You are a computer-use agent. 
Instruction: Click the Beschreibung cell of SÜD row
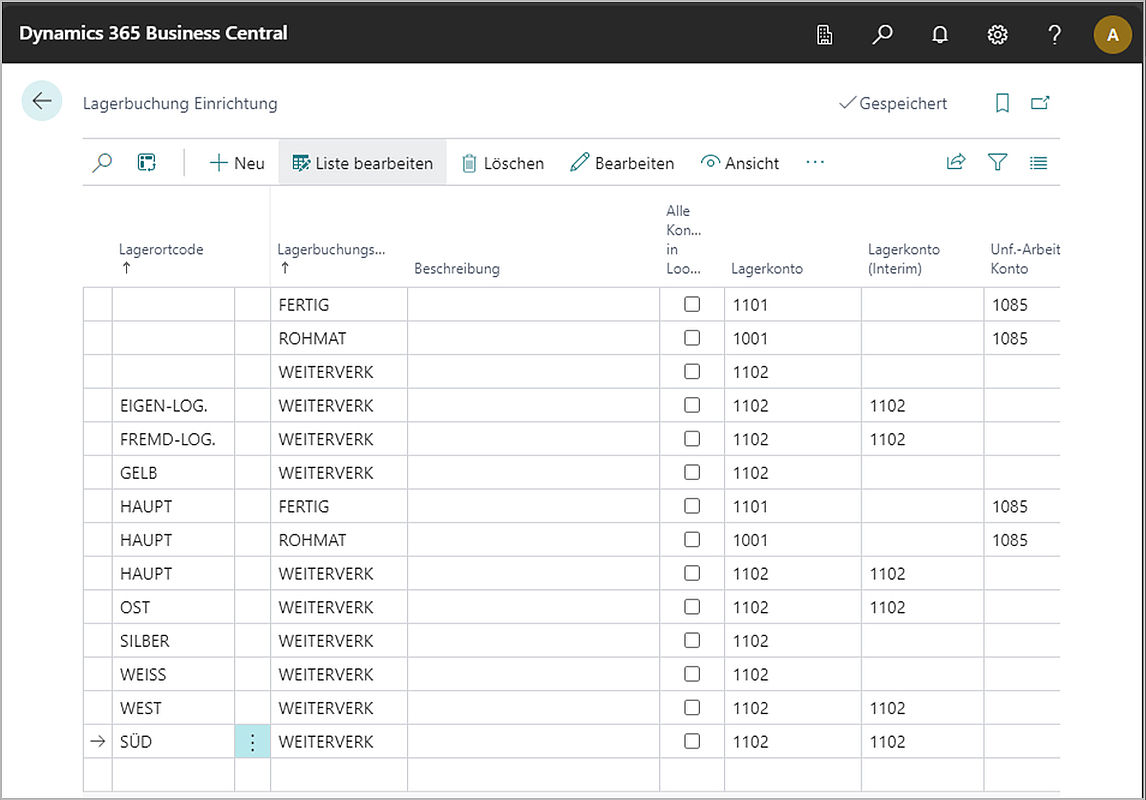[x=534, y=742]
